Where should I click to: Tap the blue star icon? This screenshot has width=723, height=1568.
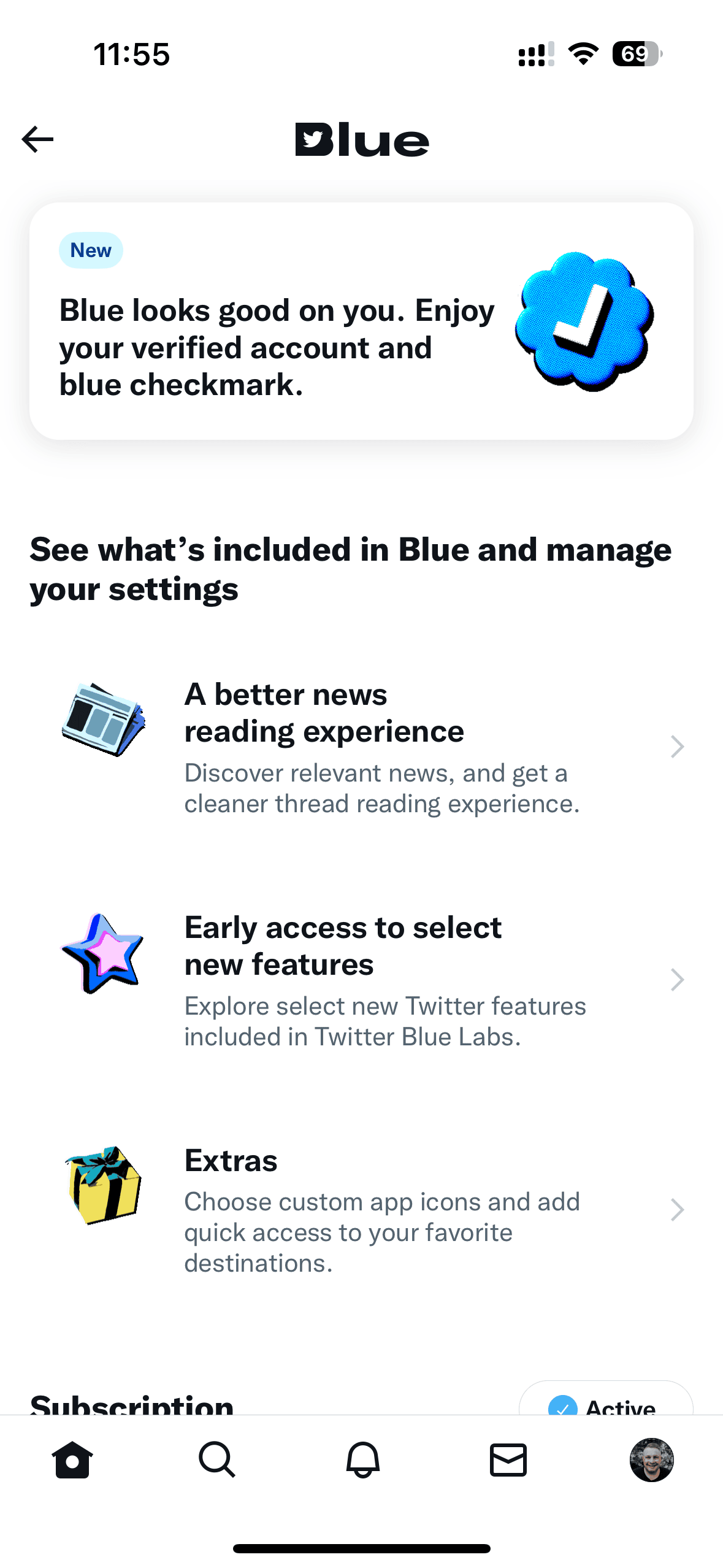point(102,953)
